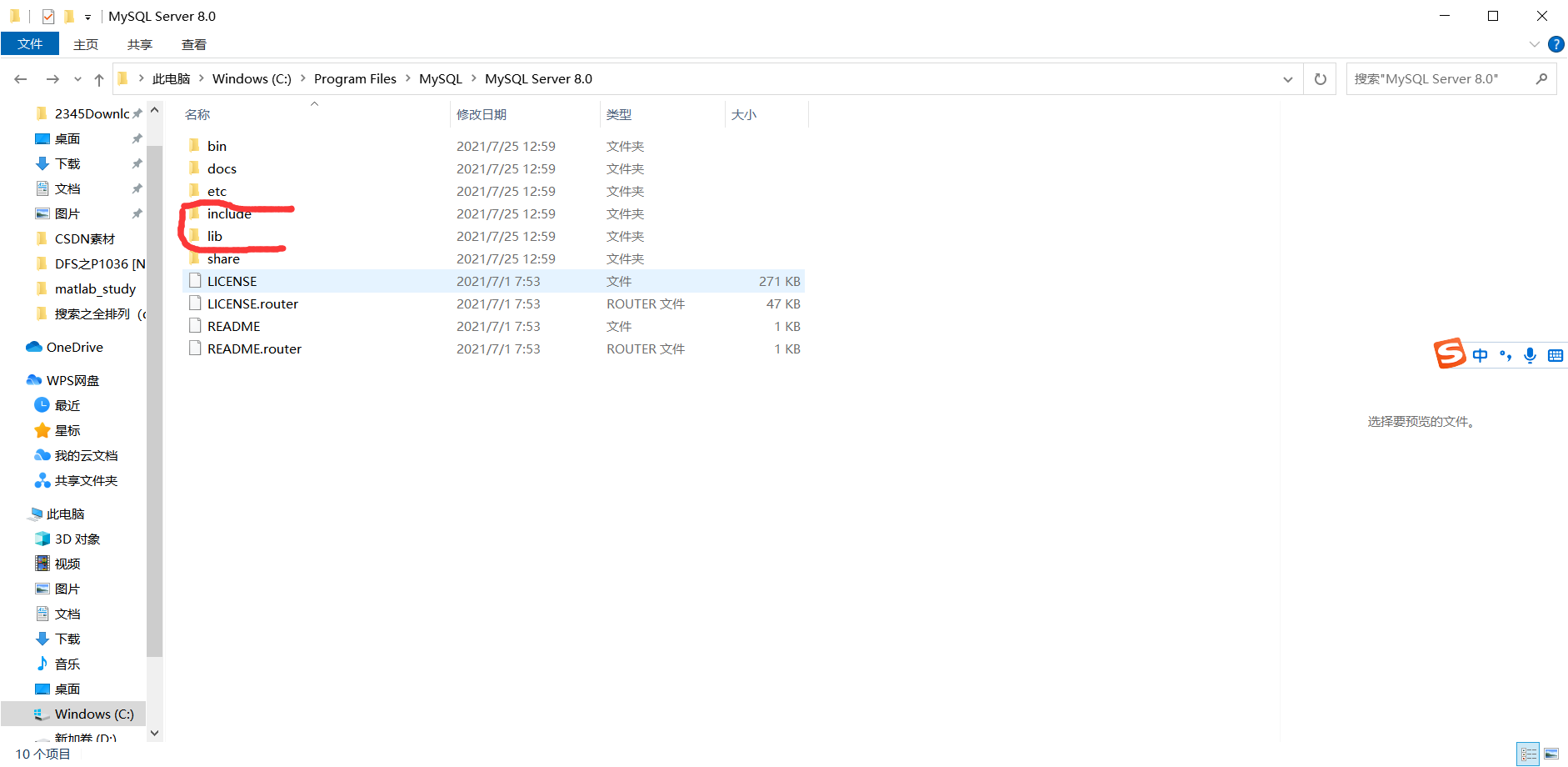Open the quick access toolbar customize dropdown
This screenshot has height=767, width=1568.
[87, 17]
